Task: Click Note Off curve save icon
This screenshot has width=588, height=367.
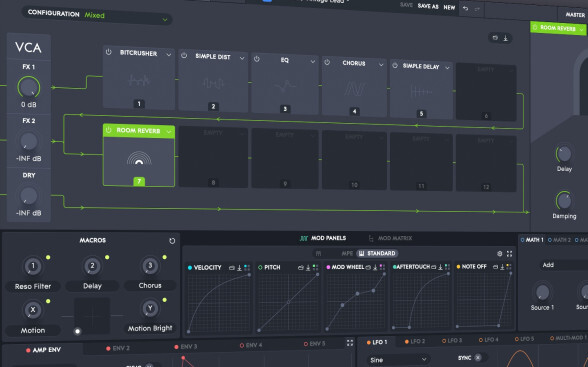Action: (x=502, y=267)
